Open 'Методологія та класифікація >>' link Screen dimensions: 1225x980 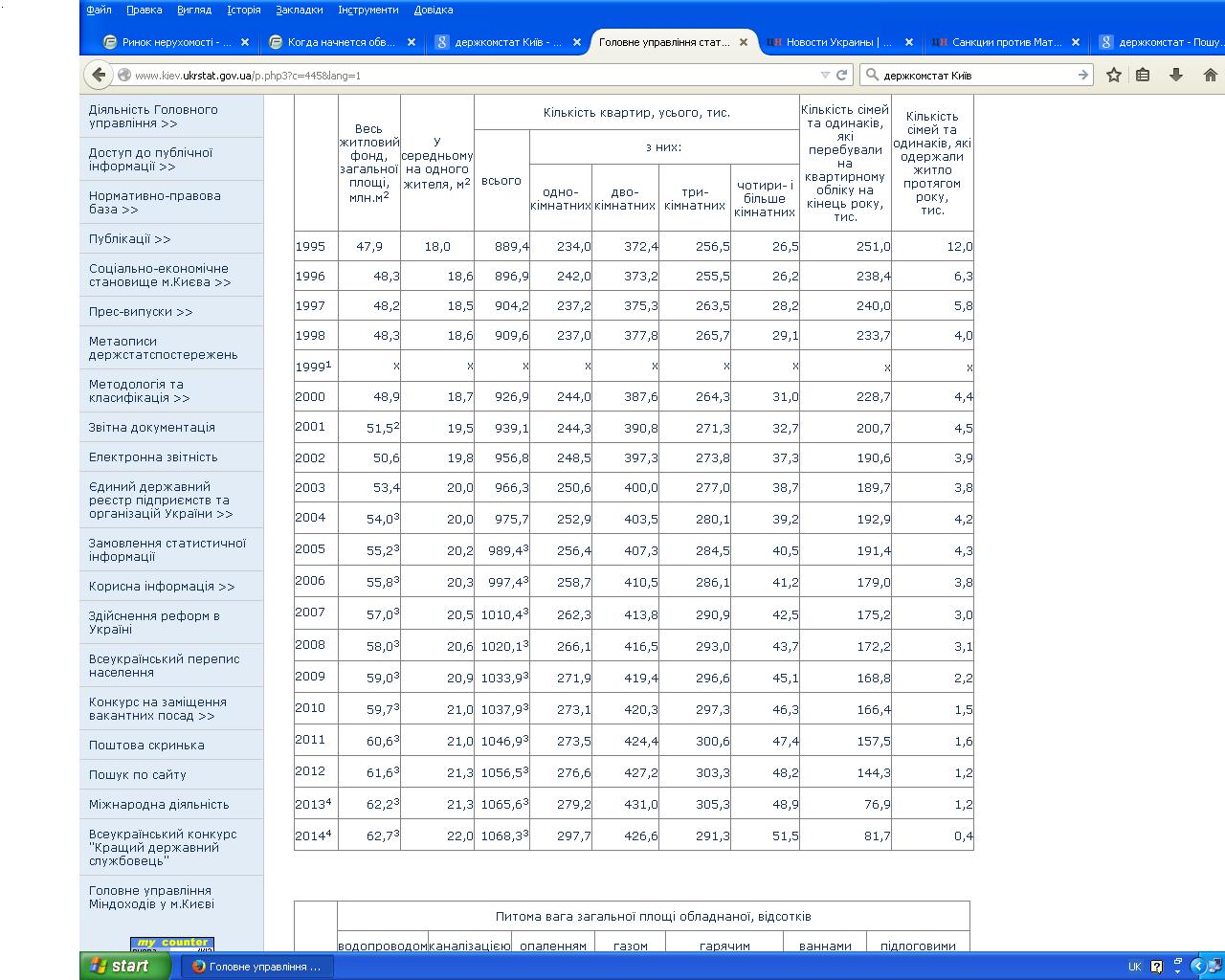[139, 391]
